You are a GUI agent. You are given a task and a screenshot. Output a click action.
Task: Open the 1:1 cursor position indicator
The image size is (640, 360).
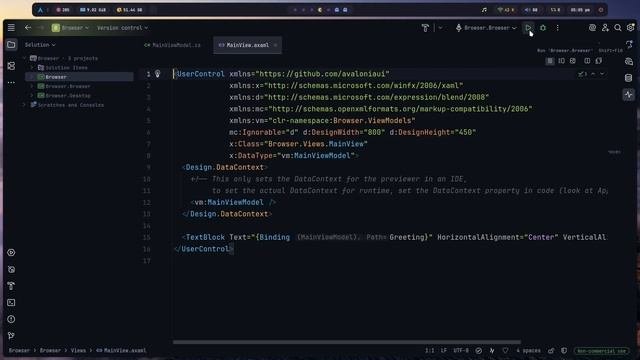pos(429,350)
